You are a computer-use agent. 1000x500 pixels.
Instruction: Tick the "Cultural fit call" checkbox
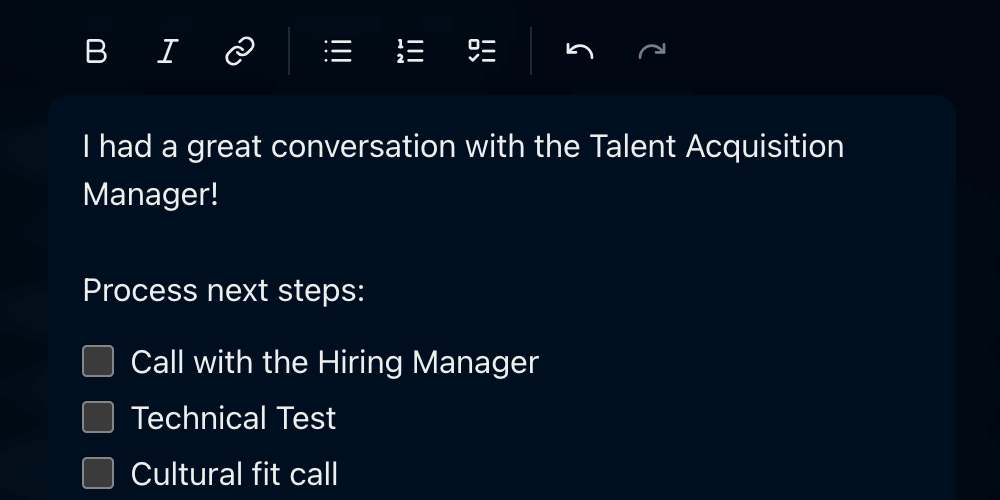point(98,473)
